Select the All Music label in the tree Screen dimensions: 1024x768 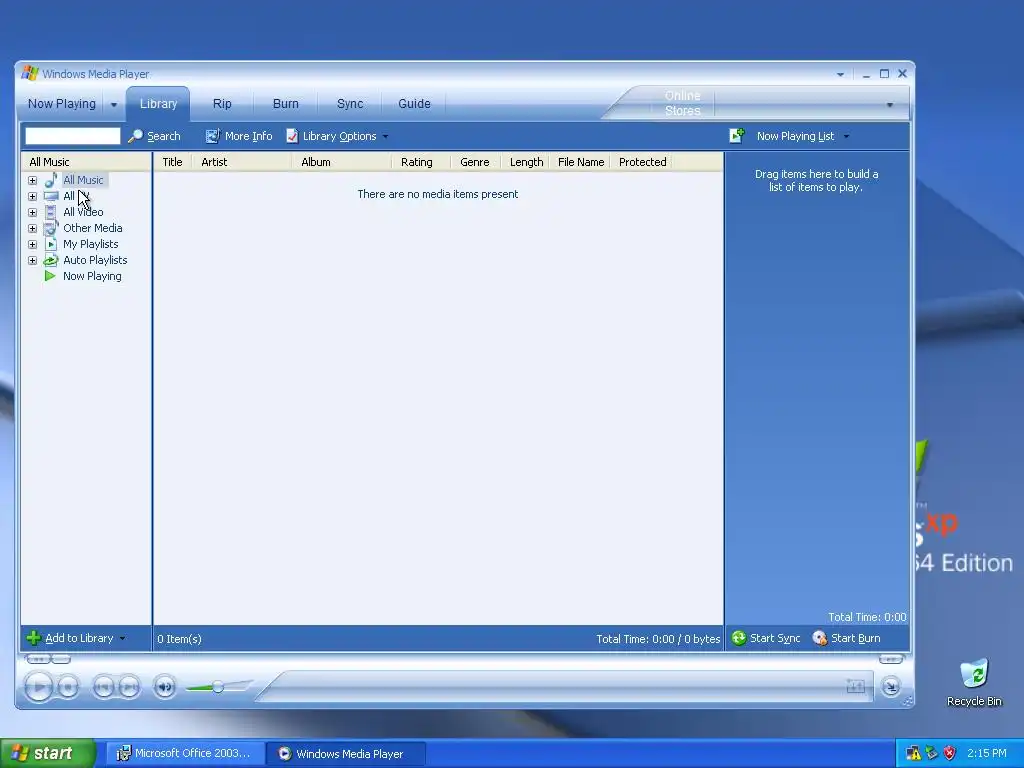coord(83,180)
